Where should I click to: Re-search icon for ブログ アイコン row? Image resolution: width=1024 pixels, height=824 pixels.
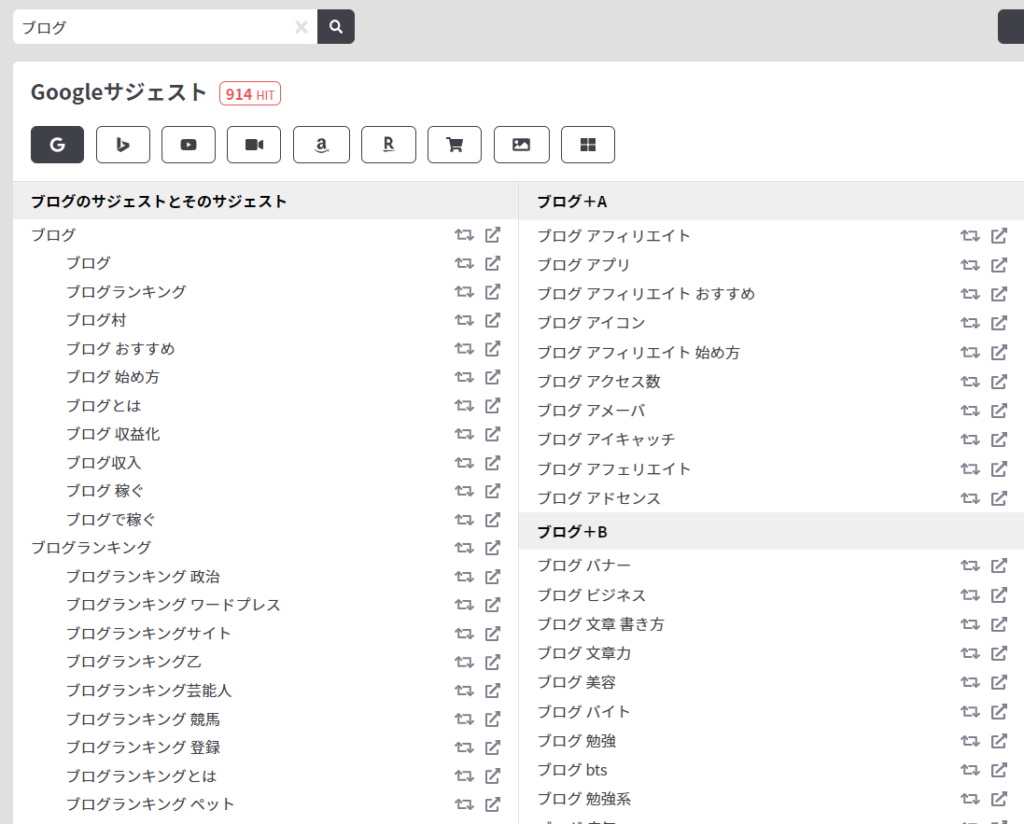point(970,323)
